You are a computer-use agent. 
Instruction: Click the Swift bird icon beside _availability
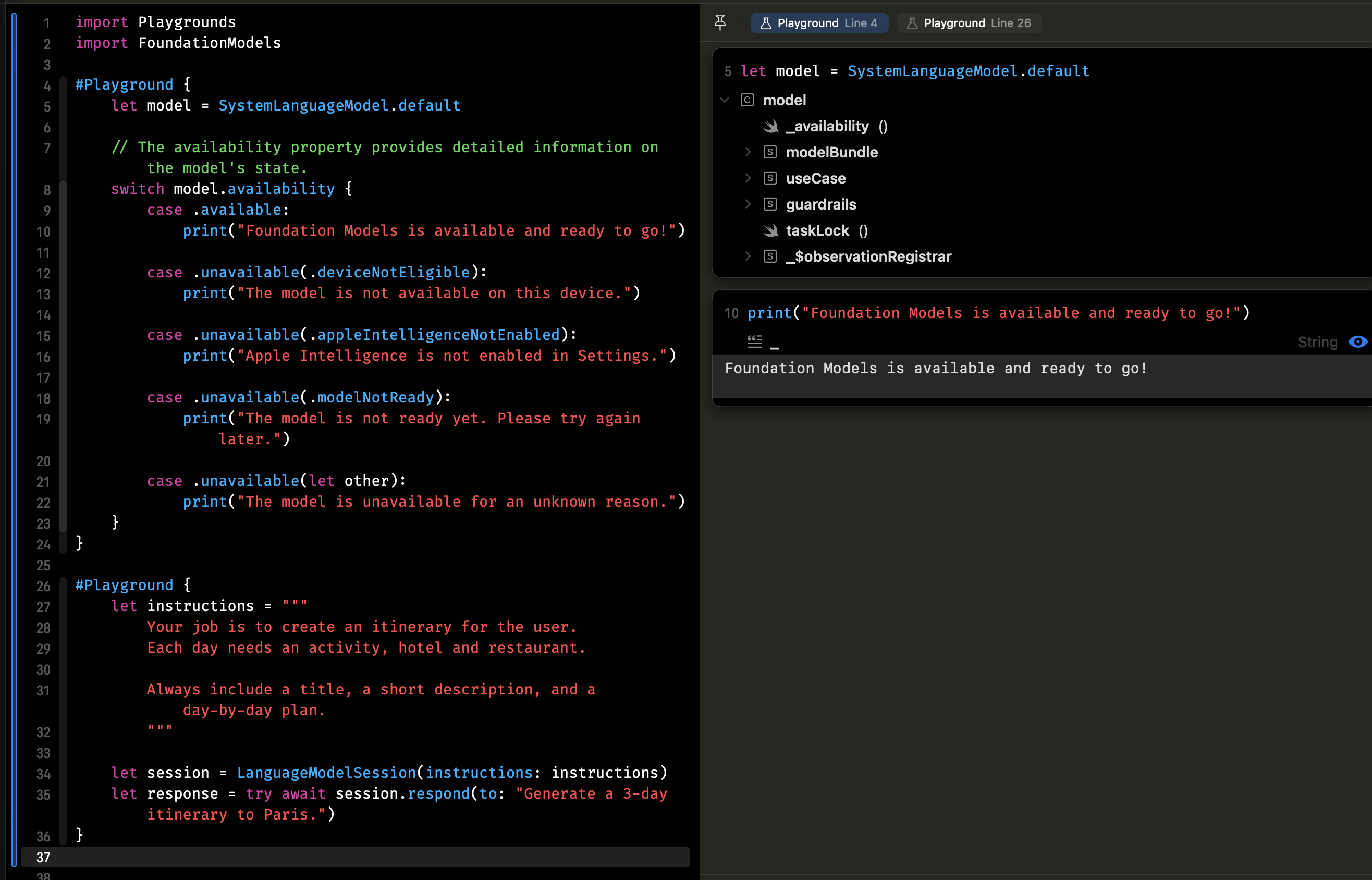tap(770, 126)
